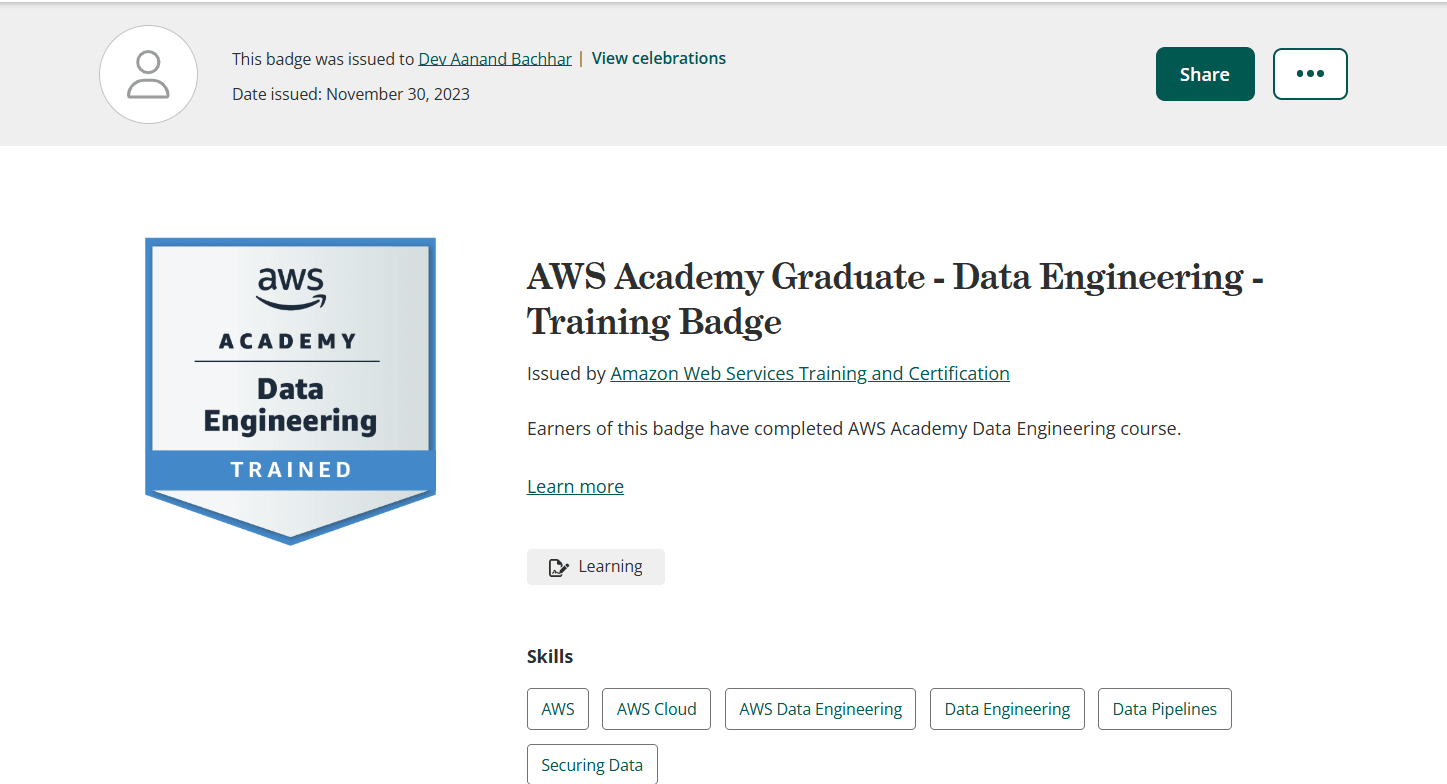Choose the Data Pipelines skill tag
This screenshot has height=784, width=1447.
1165,709
